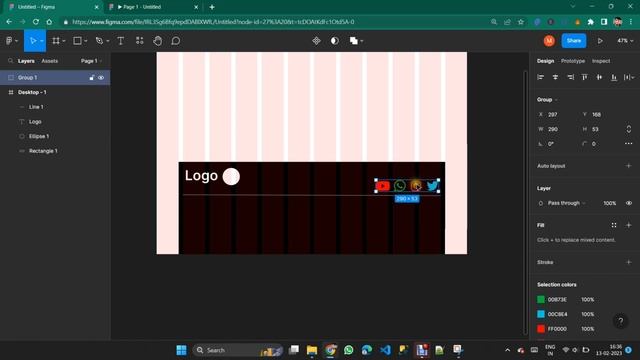Open File Explorer from taskbar
Viewport: 640px width, 360px height.
coord(312,350)
